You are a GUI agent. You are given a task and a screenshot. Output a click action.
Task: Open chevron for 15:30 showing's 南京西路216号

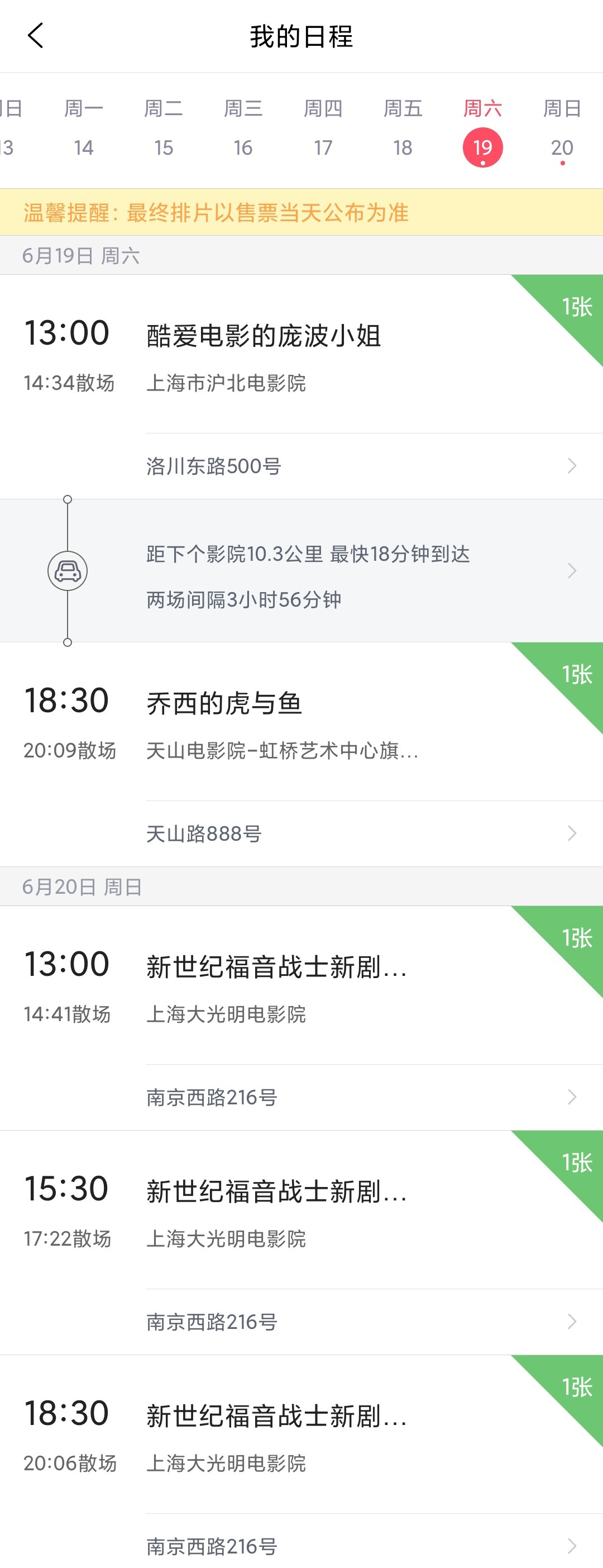571,1322
